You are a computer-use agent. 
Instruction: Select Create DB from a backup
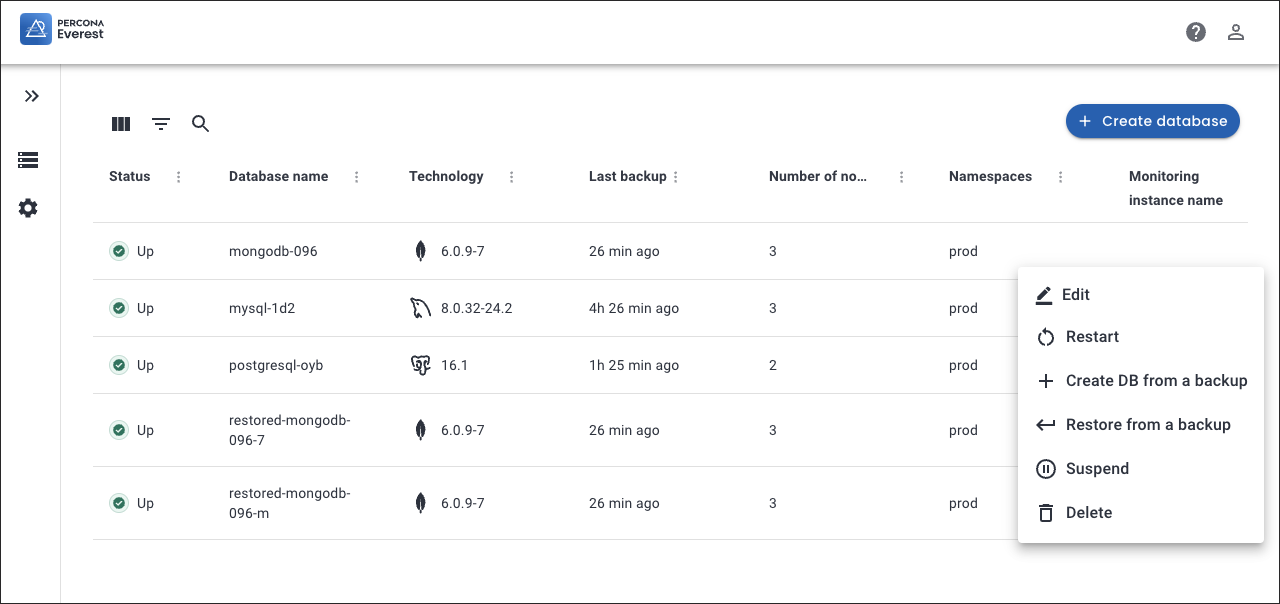1156,381
